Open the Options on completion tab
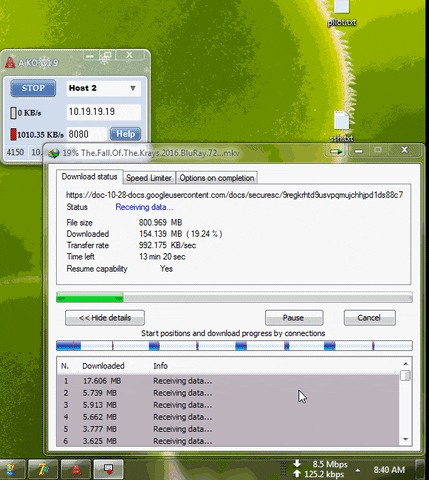Viewport: 429px width, 480px height. pos(217,178)
